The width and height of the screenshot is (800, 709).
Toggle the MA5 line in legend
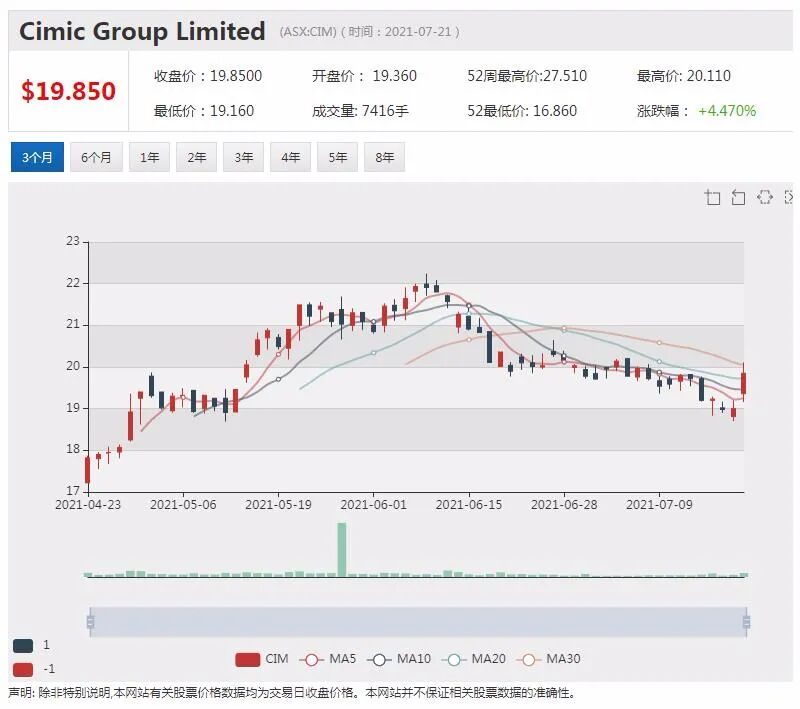[328, 659]
